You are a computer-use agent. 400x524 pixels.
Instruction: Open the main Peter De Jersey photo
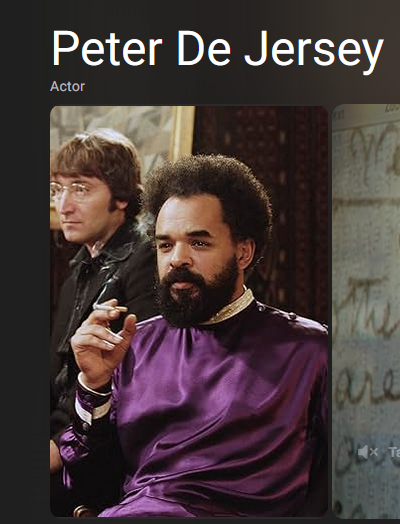[189, 311]
